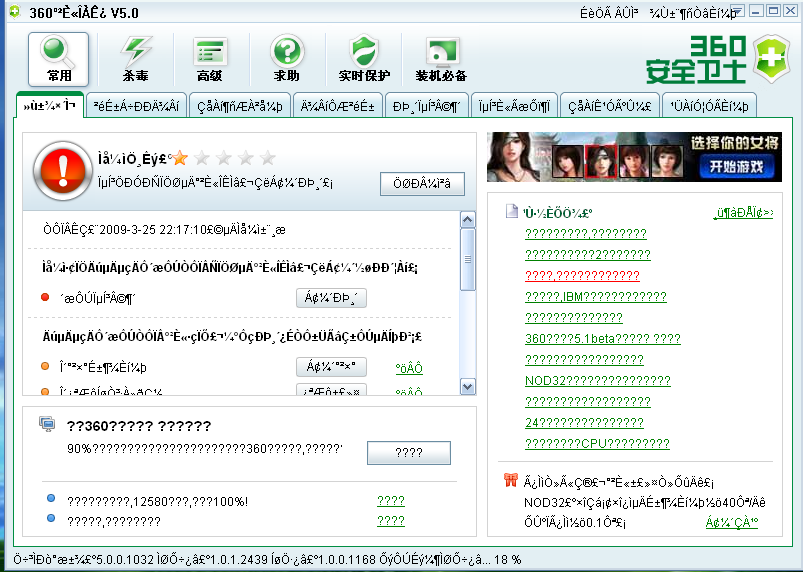Click the '????' link beside '?????,????????'

point(391,521)
